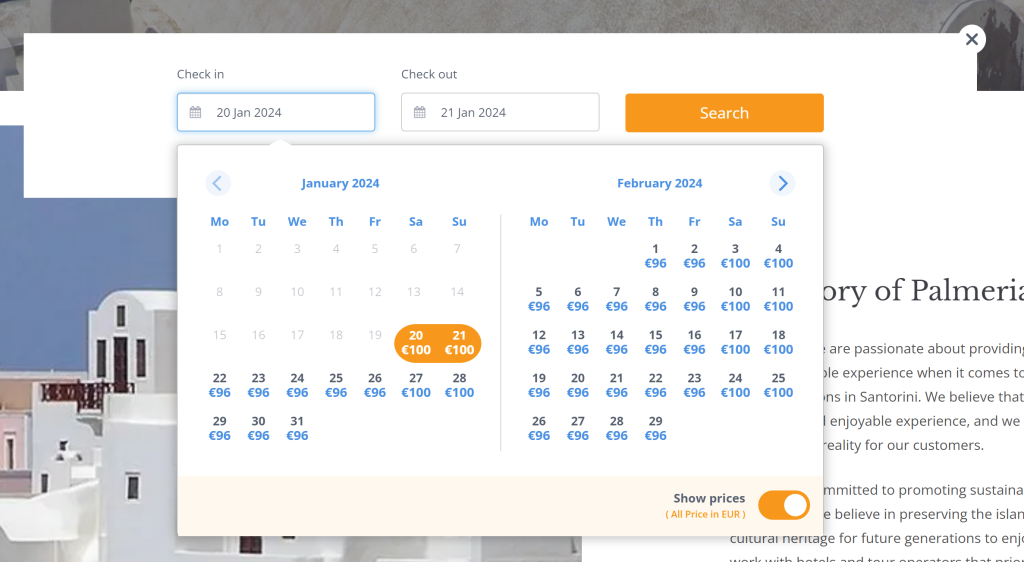1024x562 pixels.
Task: Open the Check out date field
Action: (x=500, y=112)
